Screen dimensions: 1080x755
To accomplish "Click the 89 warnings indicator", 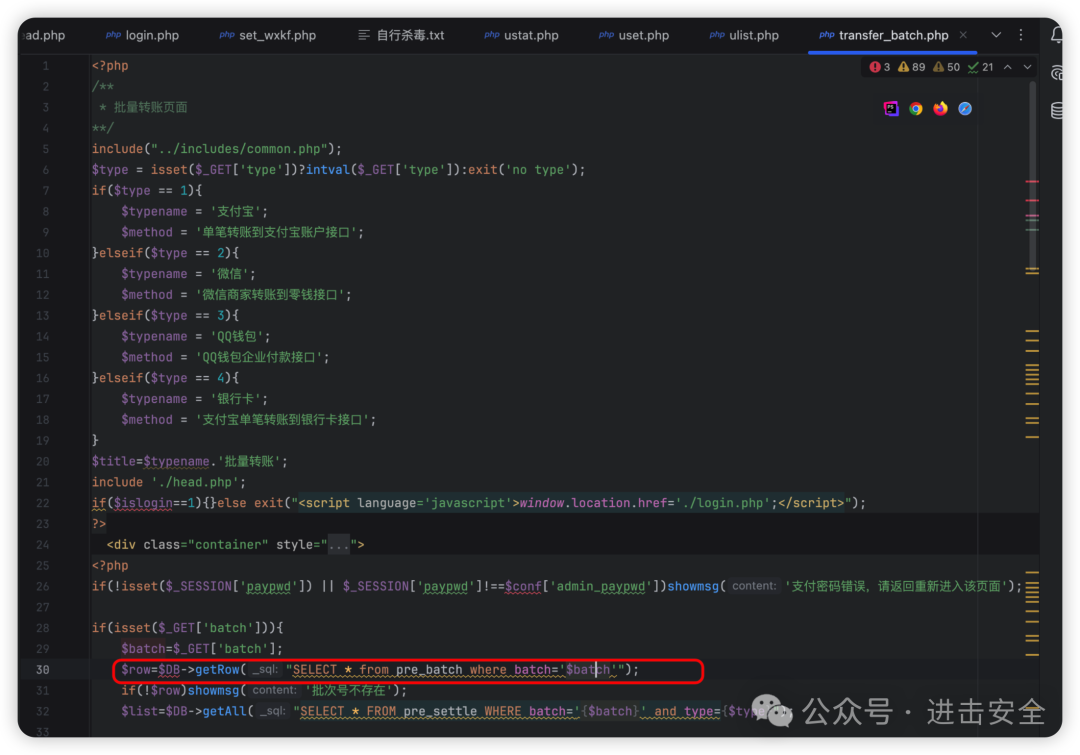I will point(911,67).
